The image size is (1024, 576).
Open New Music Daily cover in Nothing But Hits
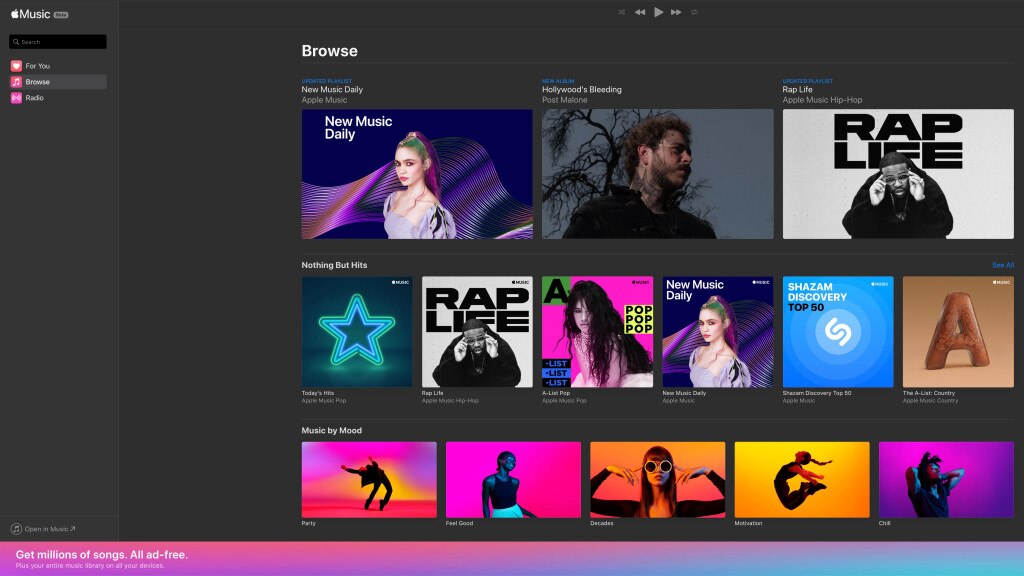click(718, 332)
